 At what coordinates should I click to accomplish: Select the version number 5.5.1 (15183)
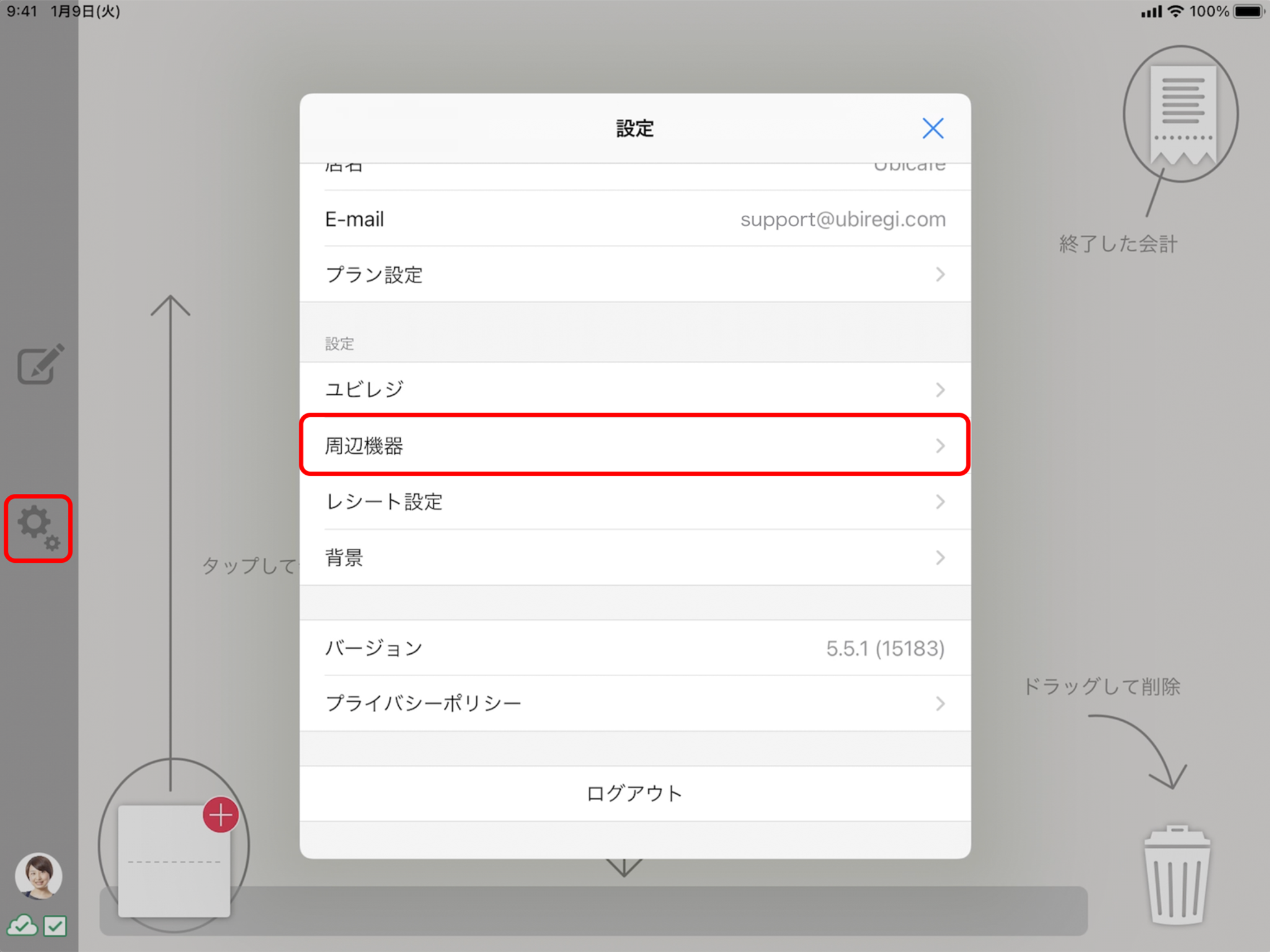point(886,648)
